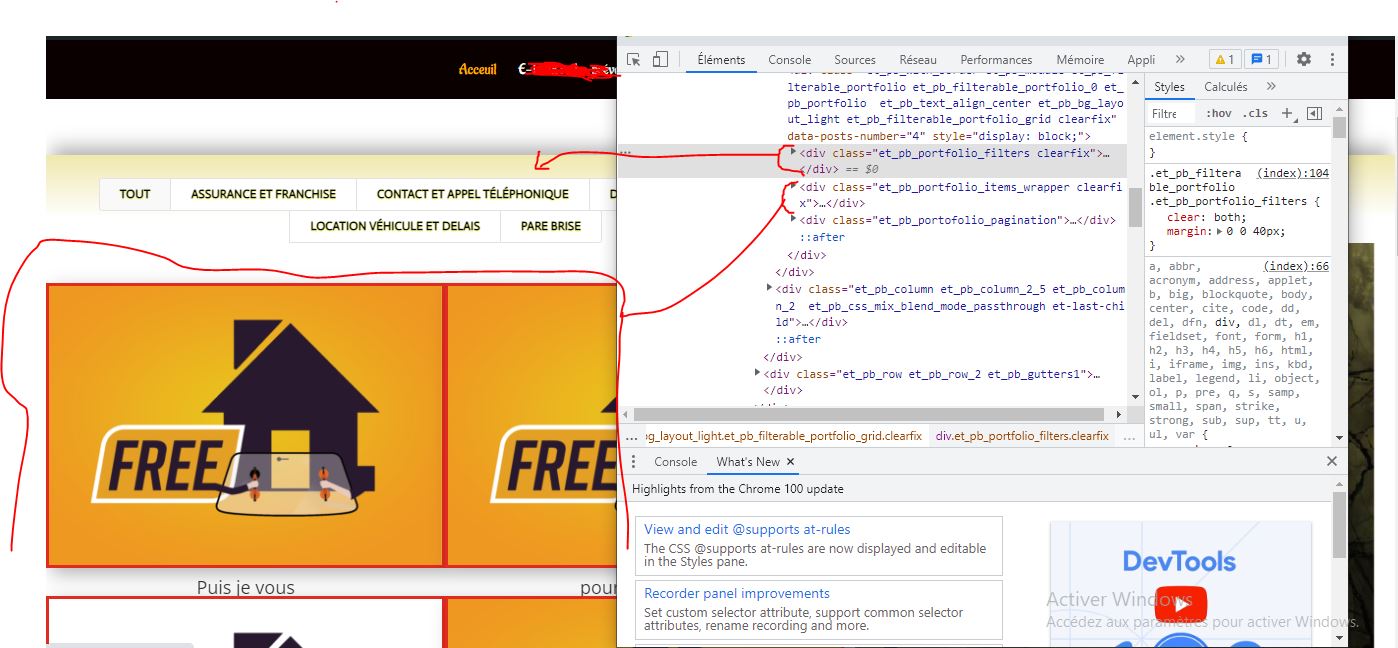Expand the et_pb_portfolio_filters div node
Viewport: 1398px width, 648px height.
click(794, 152)
